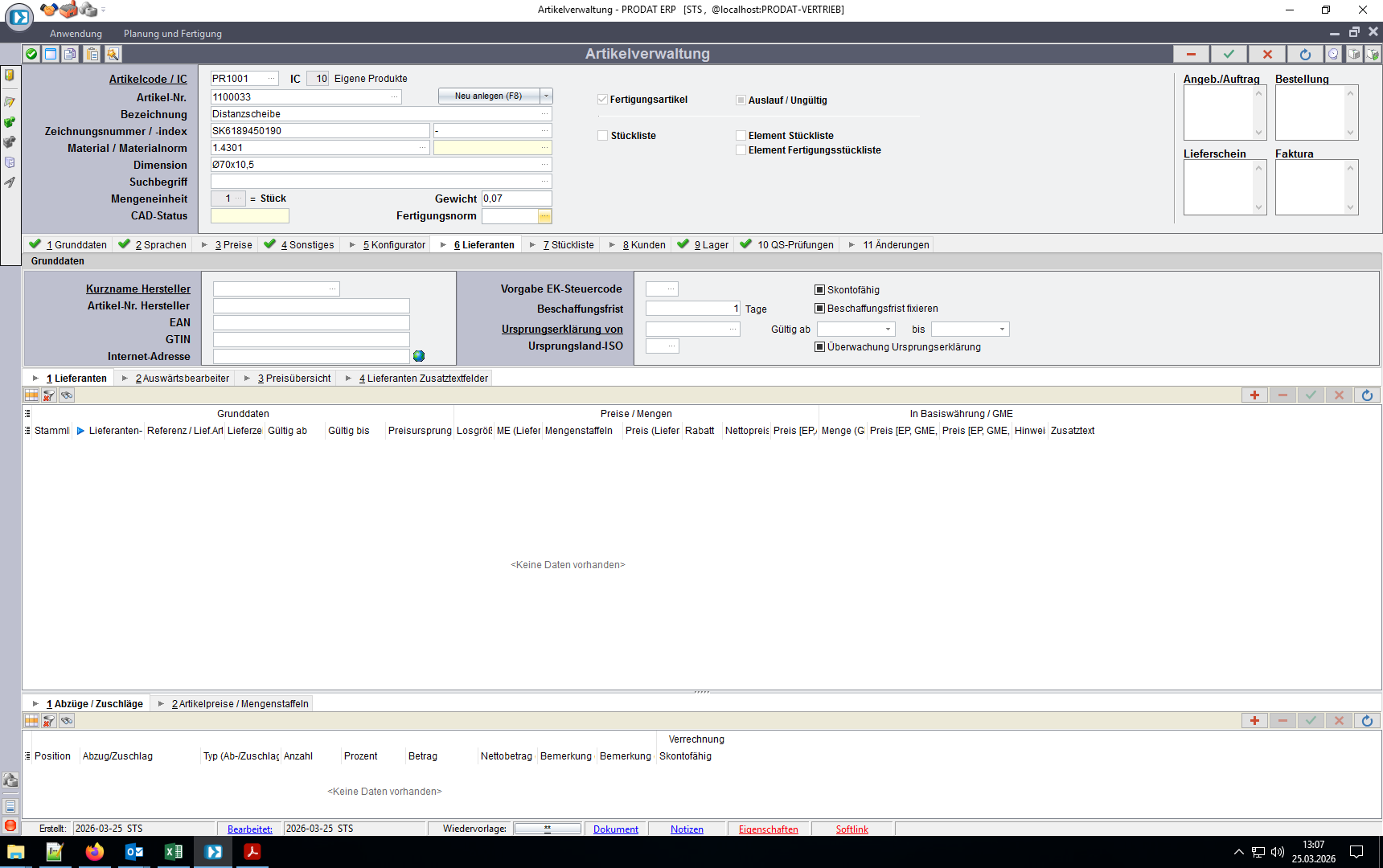Enable the Skontofähig checkbox
The height and width of the screenshot is (868, 1383).
(x=820, y=290)
